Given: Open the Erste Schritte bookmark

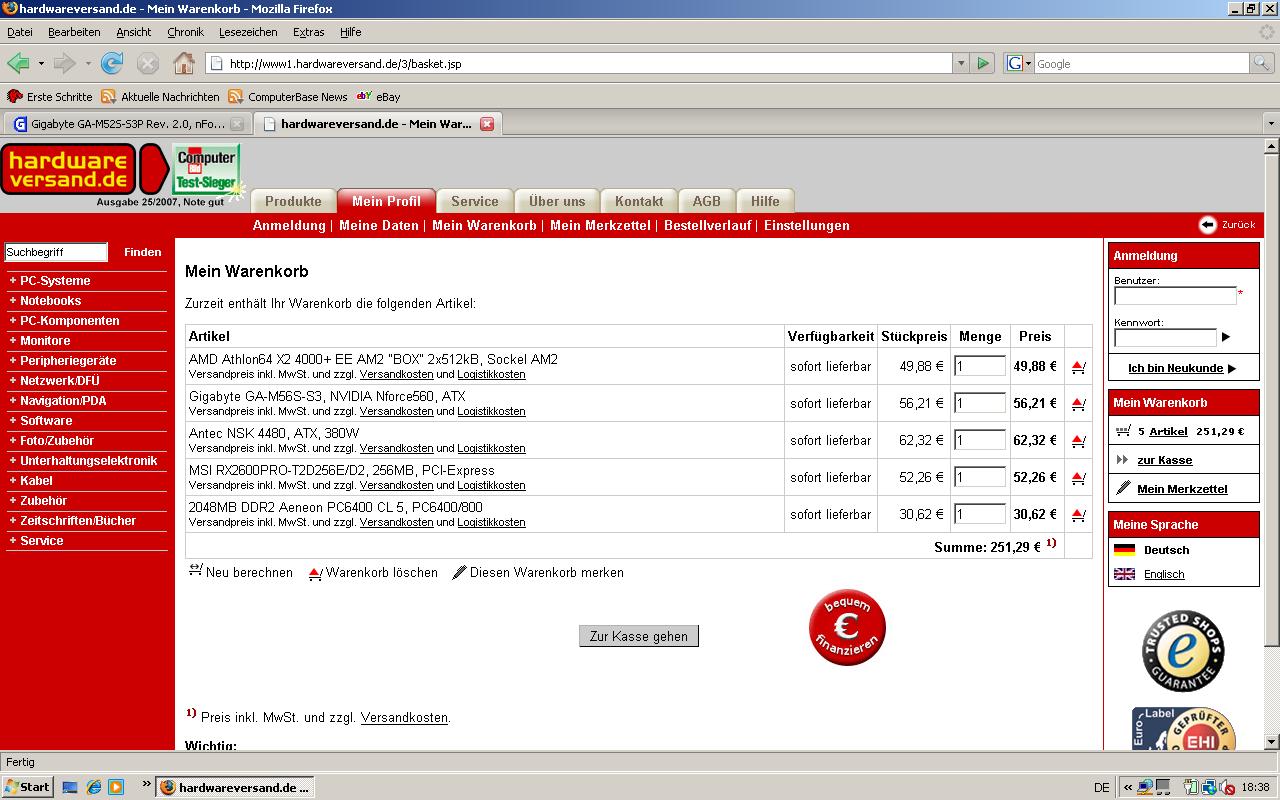Looking at the screenshot, I should [x=50, y=97].
